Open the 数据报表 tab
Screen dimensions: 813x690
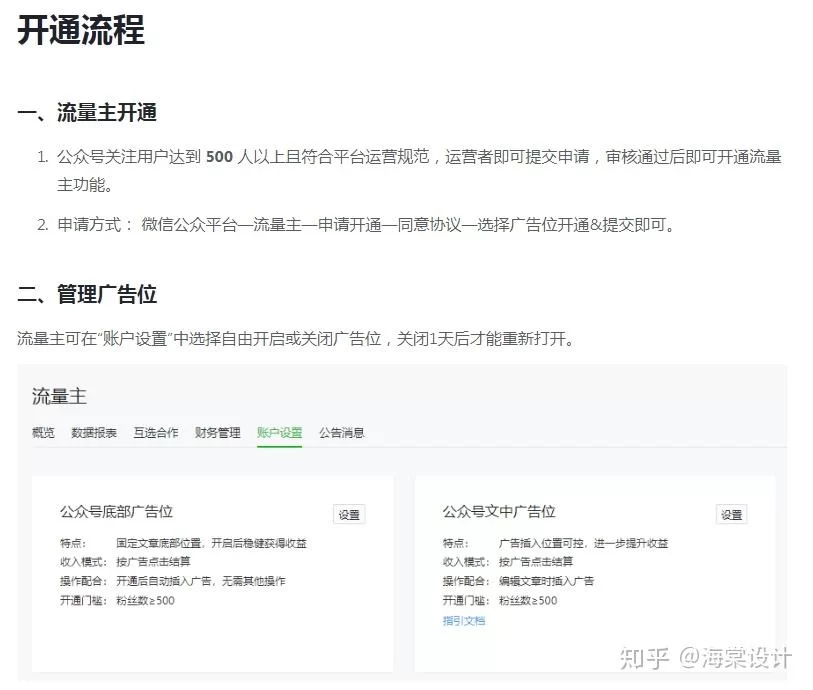click(94, 433)
